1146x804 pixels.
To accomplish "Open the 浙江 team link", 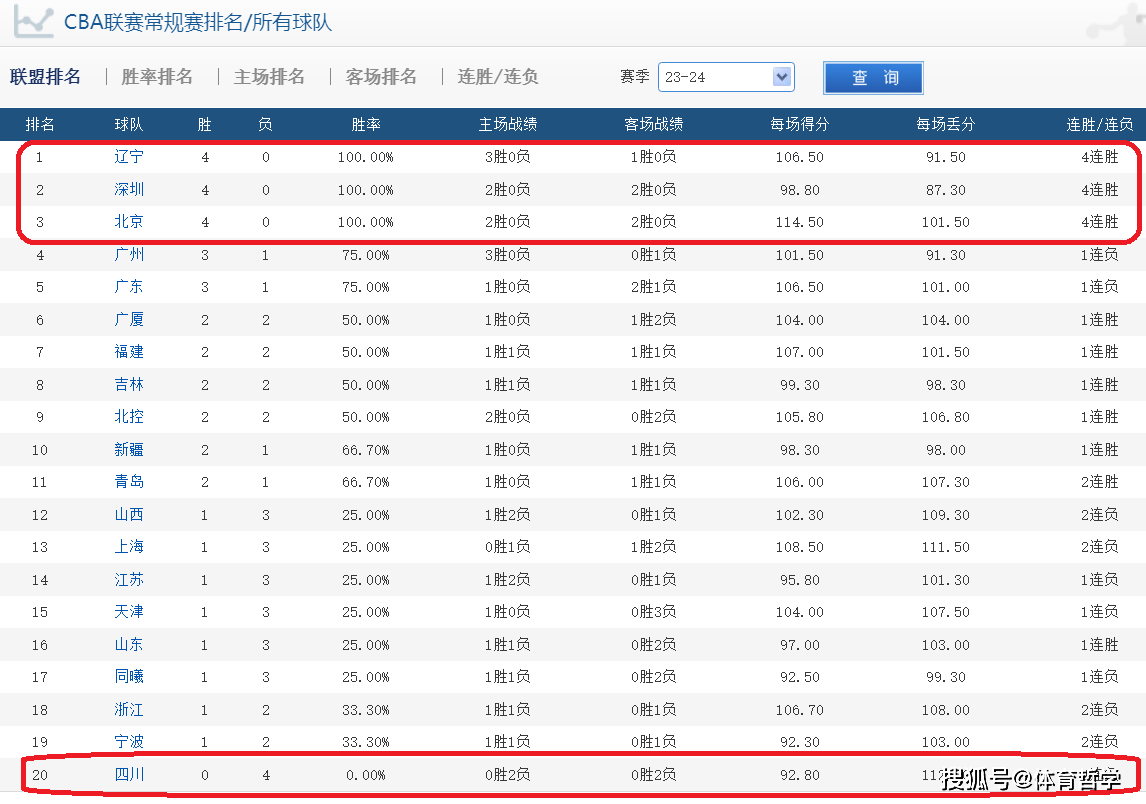I will coord(129,710).
